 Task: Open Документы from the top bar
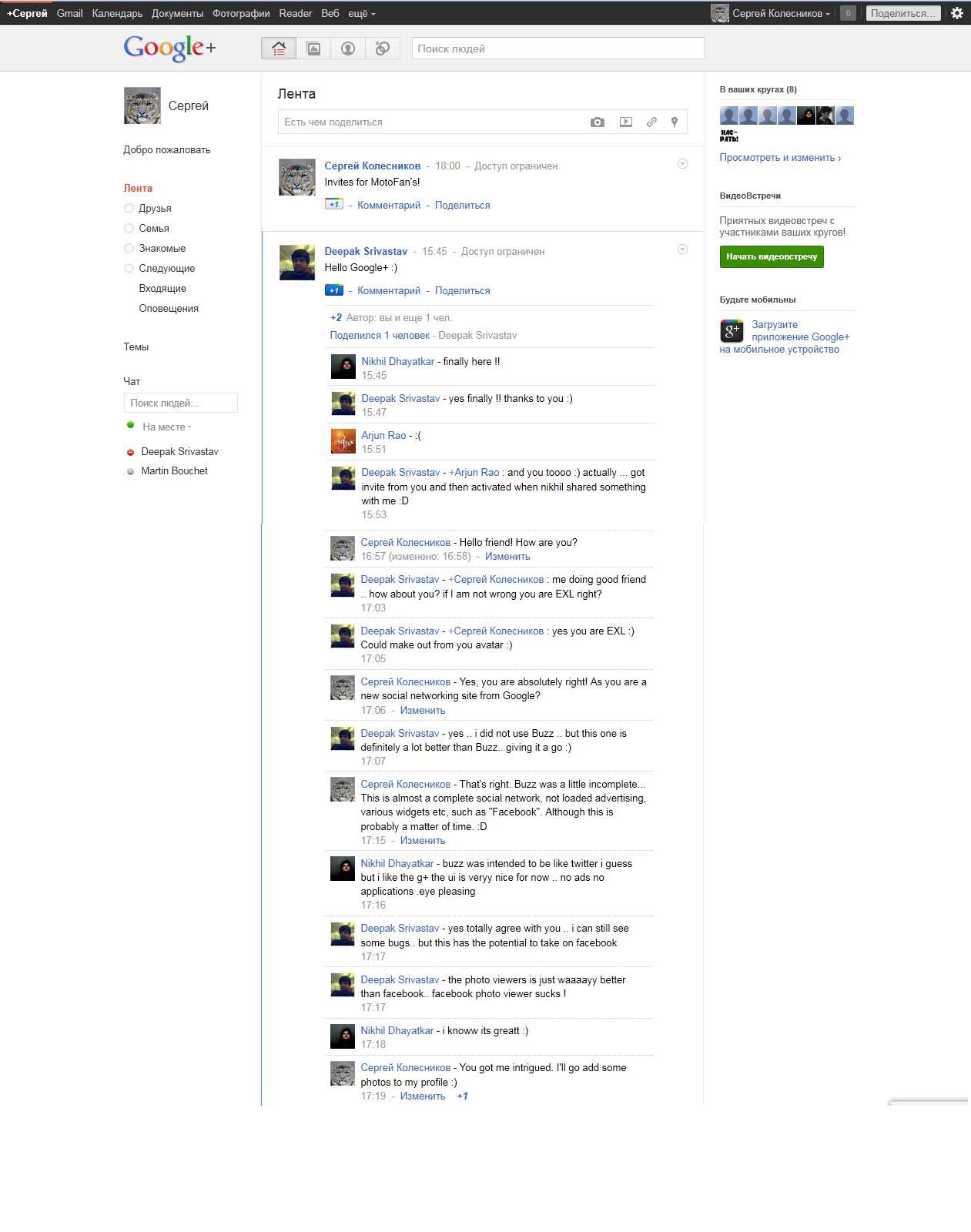coord(178,14)
